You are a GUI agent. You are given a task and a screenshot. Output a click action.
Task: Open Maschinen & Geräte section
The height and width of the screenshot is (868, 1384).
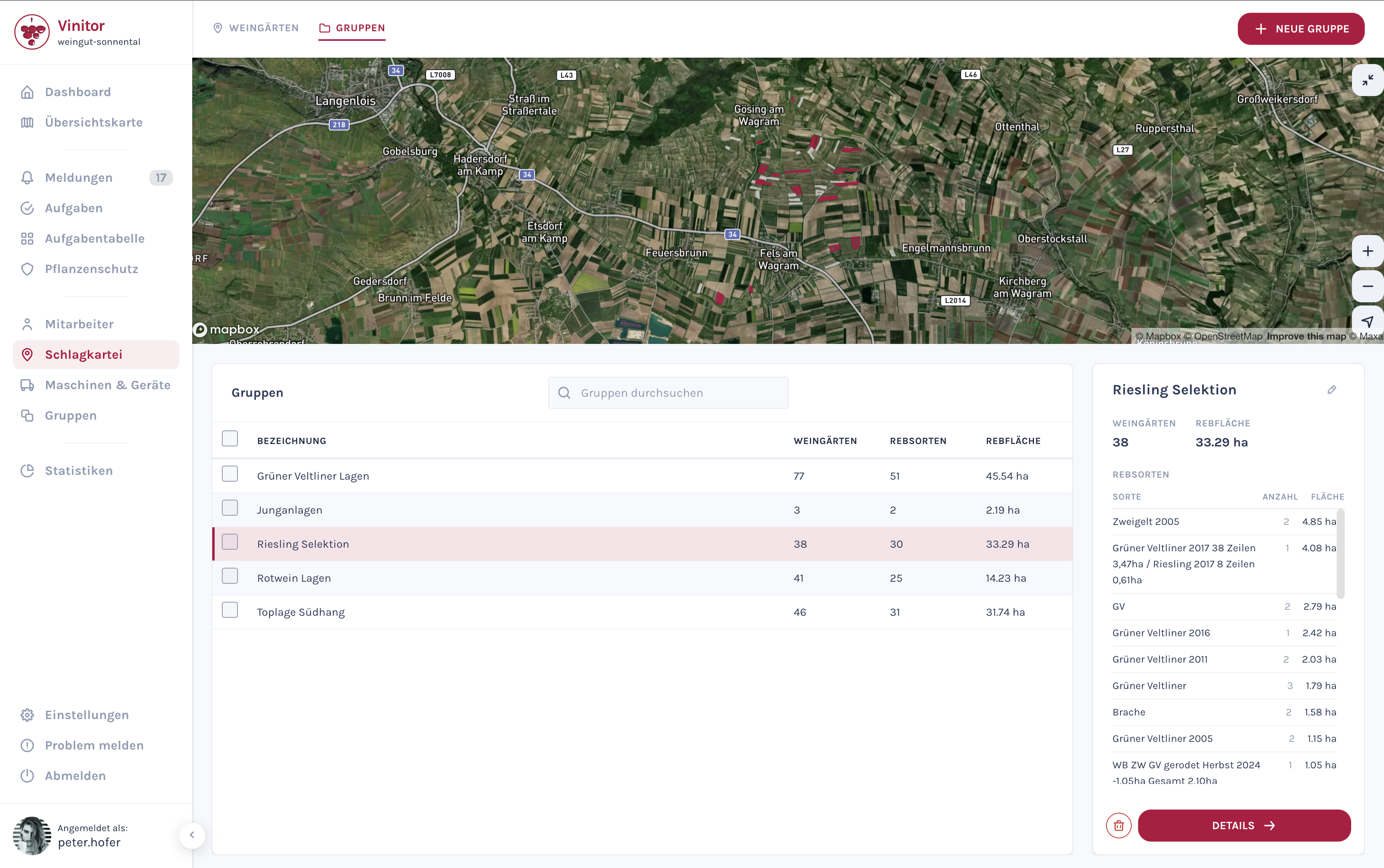coord(107,385)
